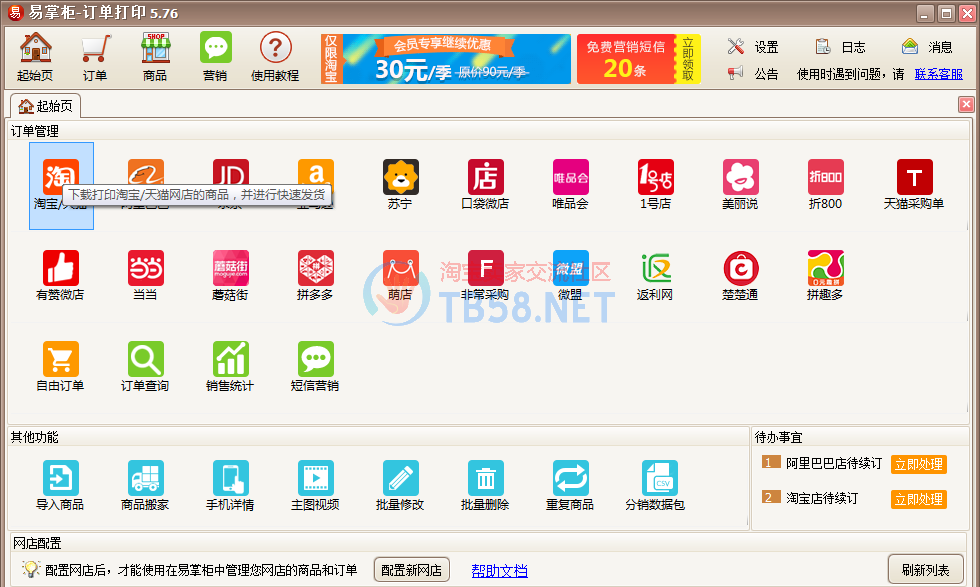Open 短信营销 SMS marketing
This screenshot has width=980, height=587.
tap(316, 367)
